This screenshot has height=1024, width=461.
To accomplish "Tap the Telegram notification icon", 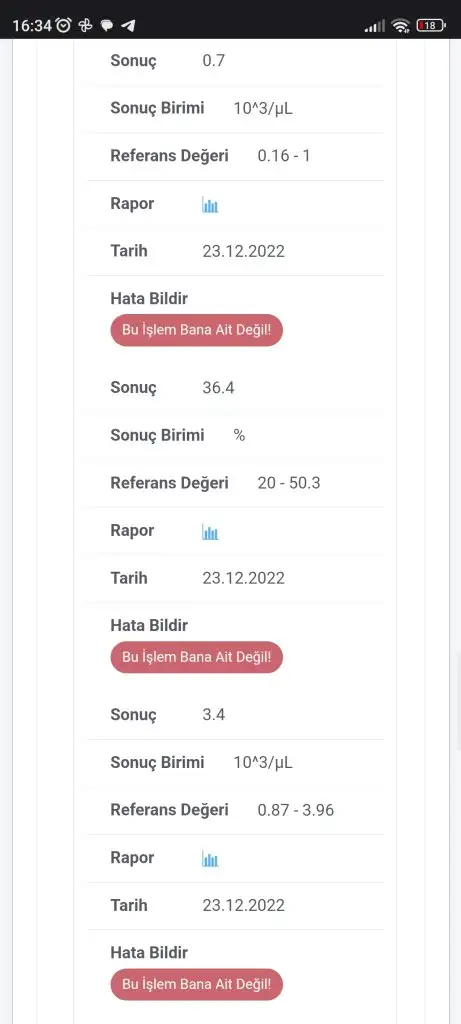I will (129, 25).
